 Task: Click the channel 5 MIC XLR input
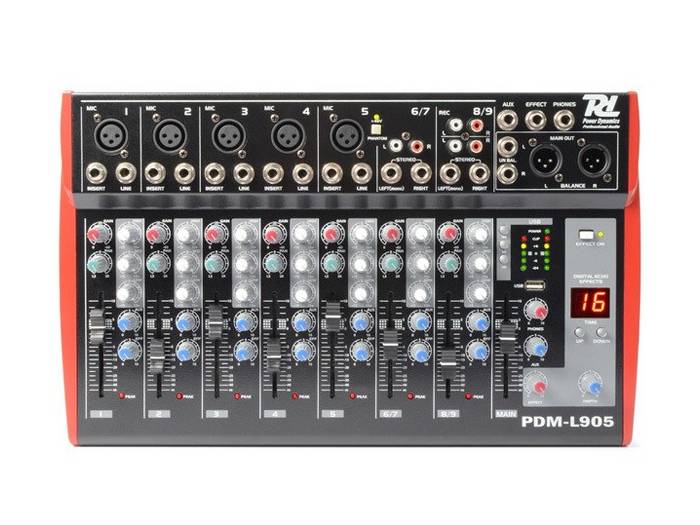pyautogui.click(x=347, y=134)
